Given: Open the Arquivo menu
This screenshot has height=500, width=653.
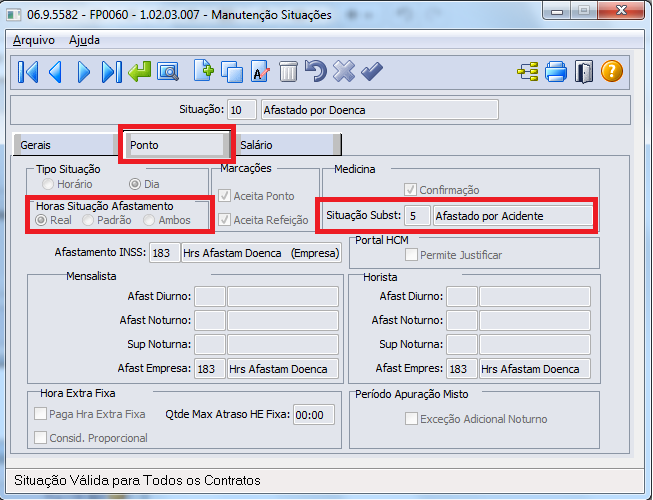Looking at the screenshot, I should (34, 40).
